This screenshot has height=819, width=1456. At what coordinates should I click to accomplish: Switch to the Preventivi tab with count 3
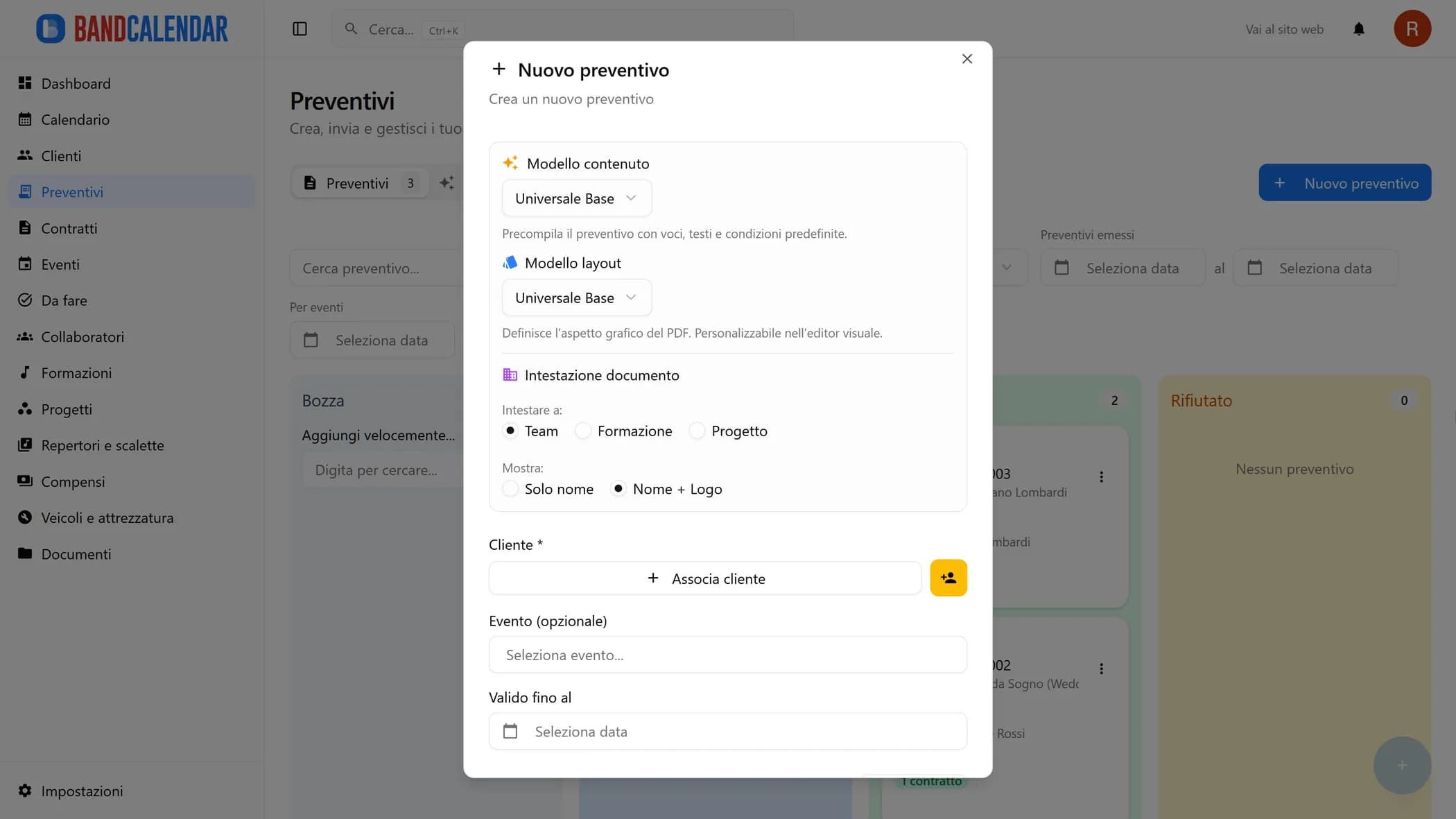361,183
